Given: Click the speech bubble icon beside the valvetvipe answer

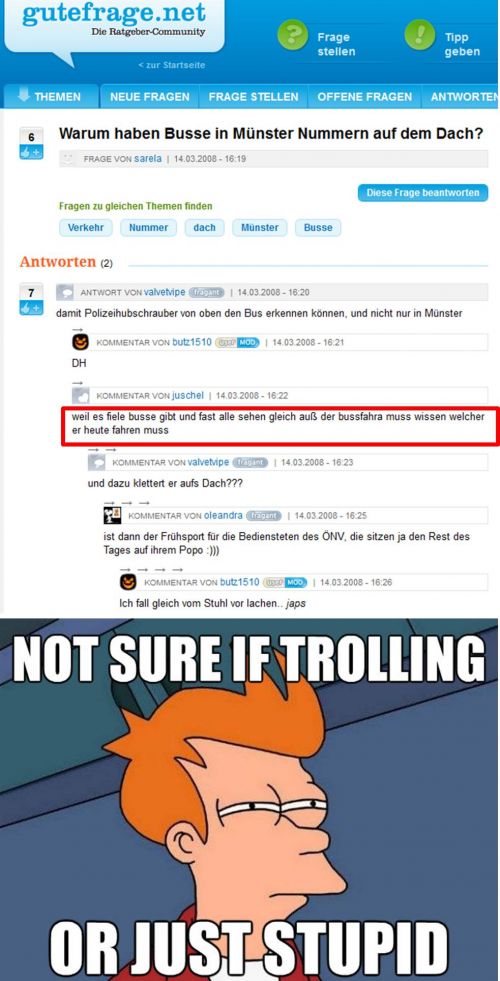Looking at the screenshot, I should (x=64, y=292).
